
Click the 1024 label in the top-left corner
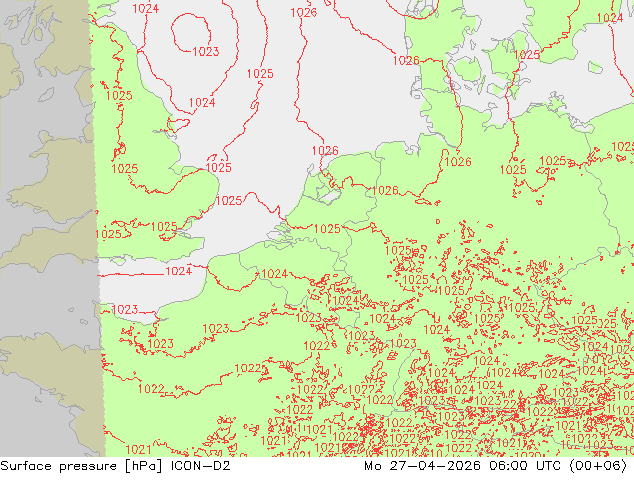(146, 8)
